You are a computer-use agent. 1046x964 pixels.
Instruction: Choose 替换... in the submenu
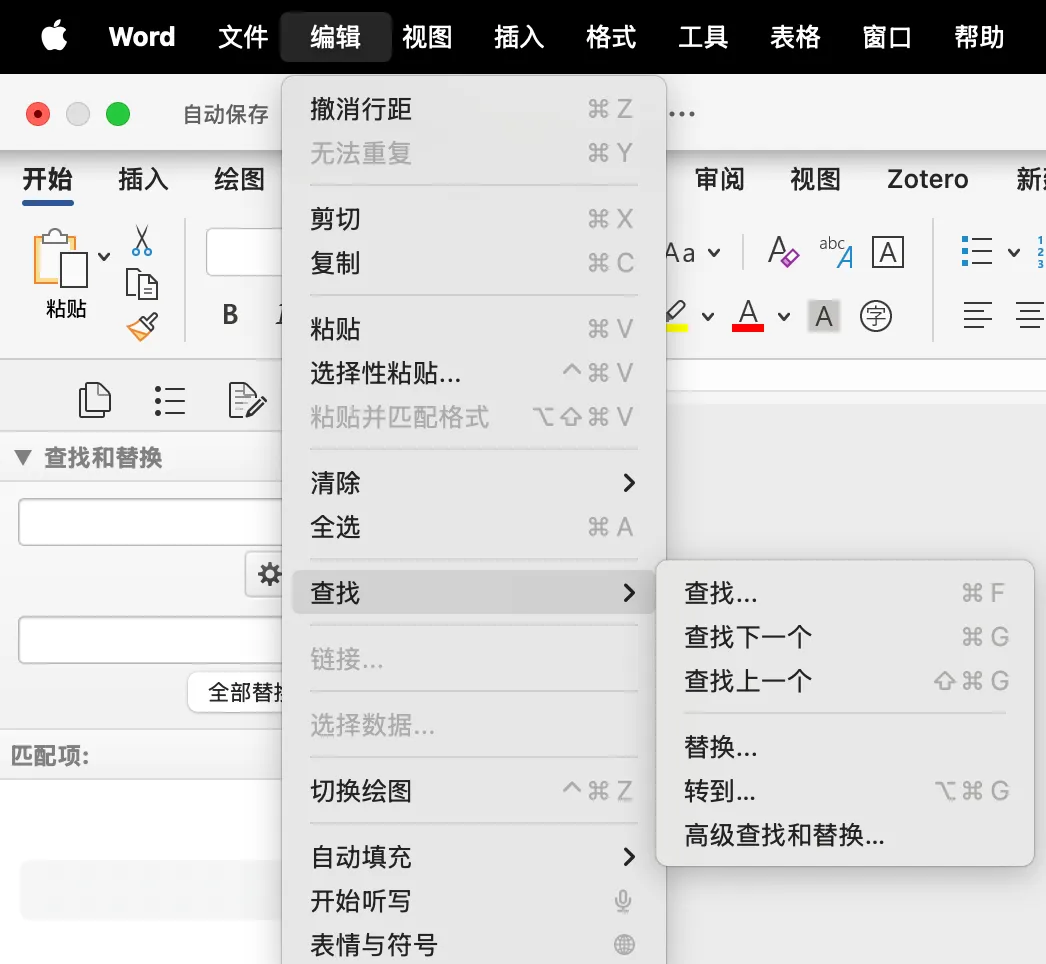845,747
